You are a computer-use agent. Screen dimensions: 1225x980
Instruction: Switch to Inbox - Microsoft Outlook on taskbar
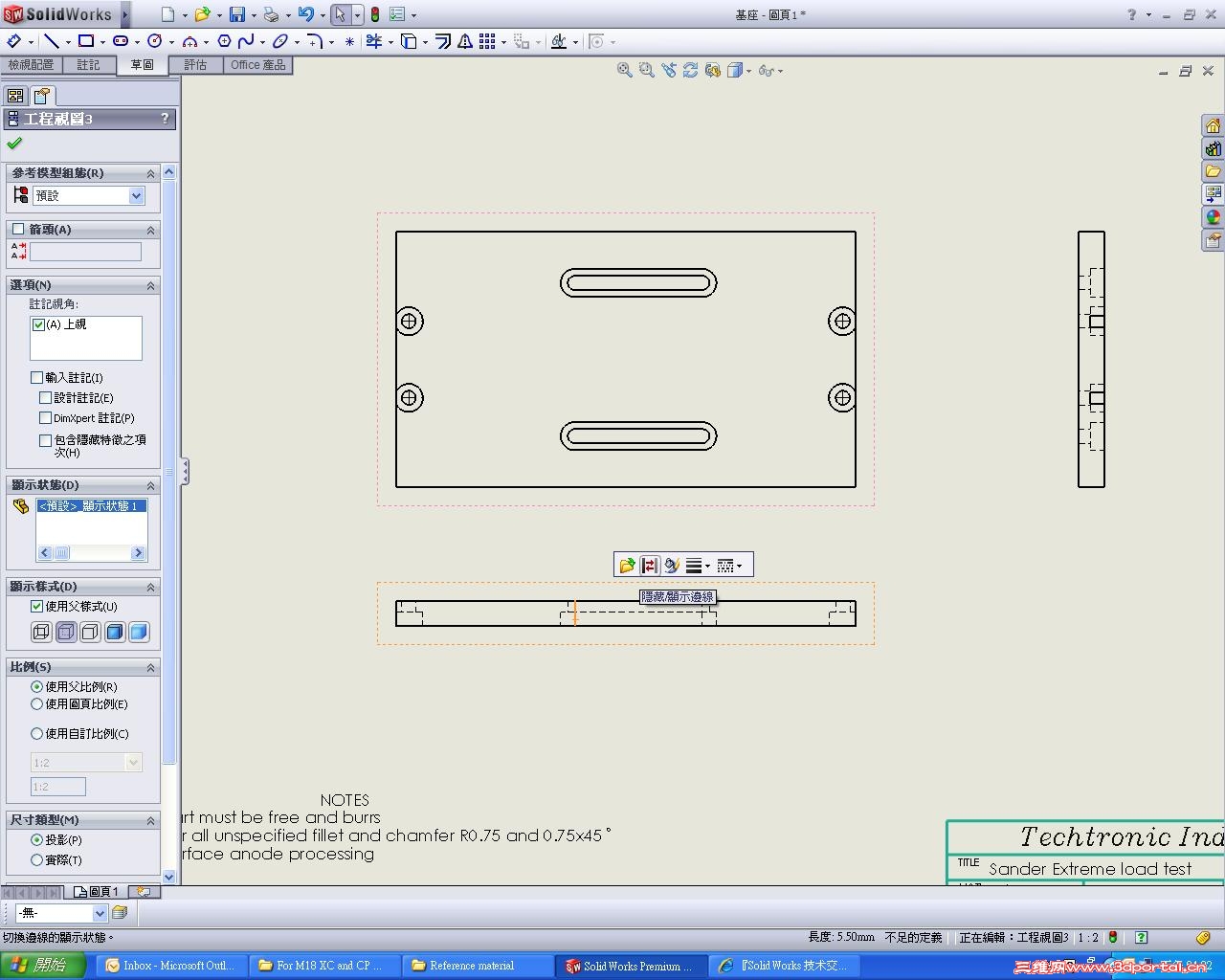(172, 966)
